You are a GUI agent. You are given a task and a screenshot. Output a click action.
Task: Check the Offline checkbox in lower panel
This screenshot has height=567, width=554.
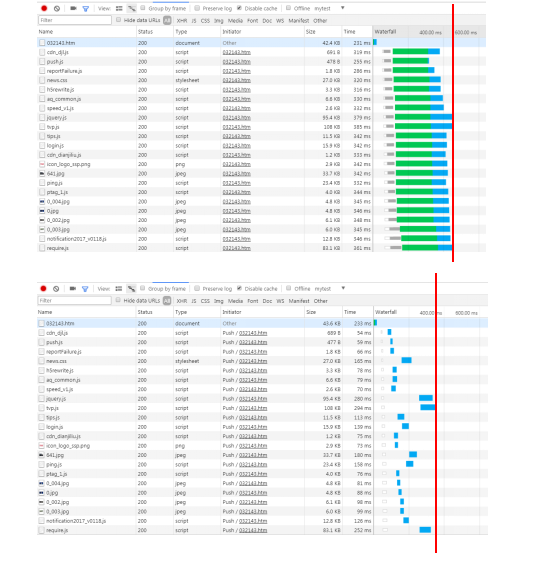click(289, 288)
